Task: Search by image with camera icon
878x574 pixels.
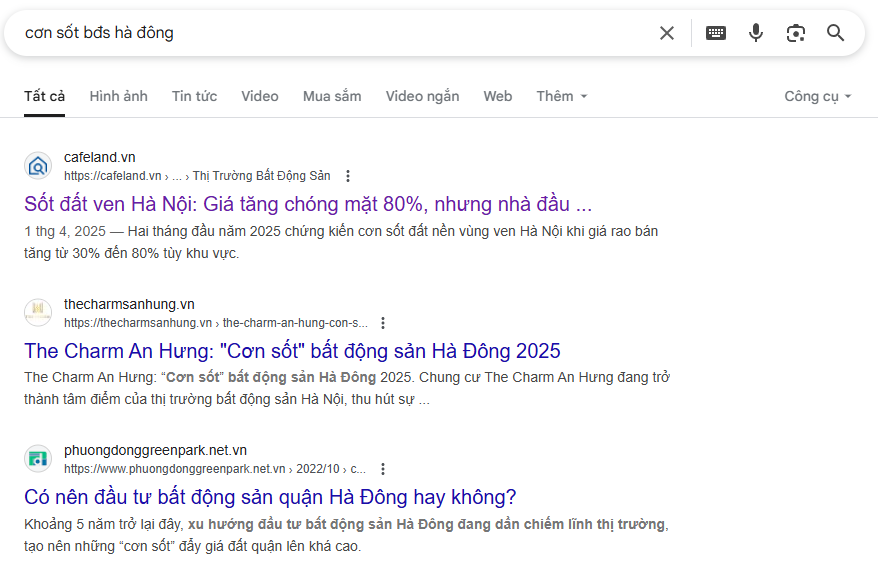Action: [796, 33]
